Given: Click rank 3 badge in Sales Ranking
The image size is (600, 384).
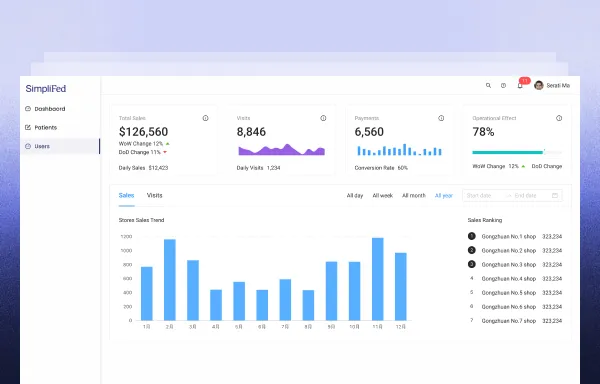Looking at the screenshot, I should click(472, 264).
